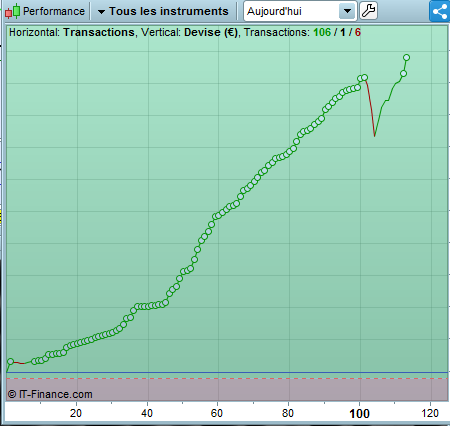450x426 pixels.
Task: Click the bottom of the red drawdown dip
Action: pos(375,135)
